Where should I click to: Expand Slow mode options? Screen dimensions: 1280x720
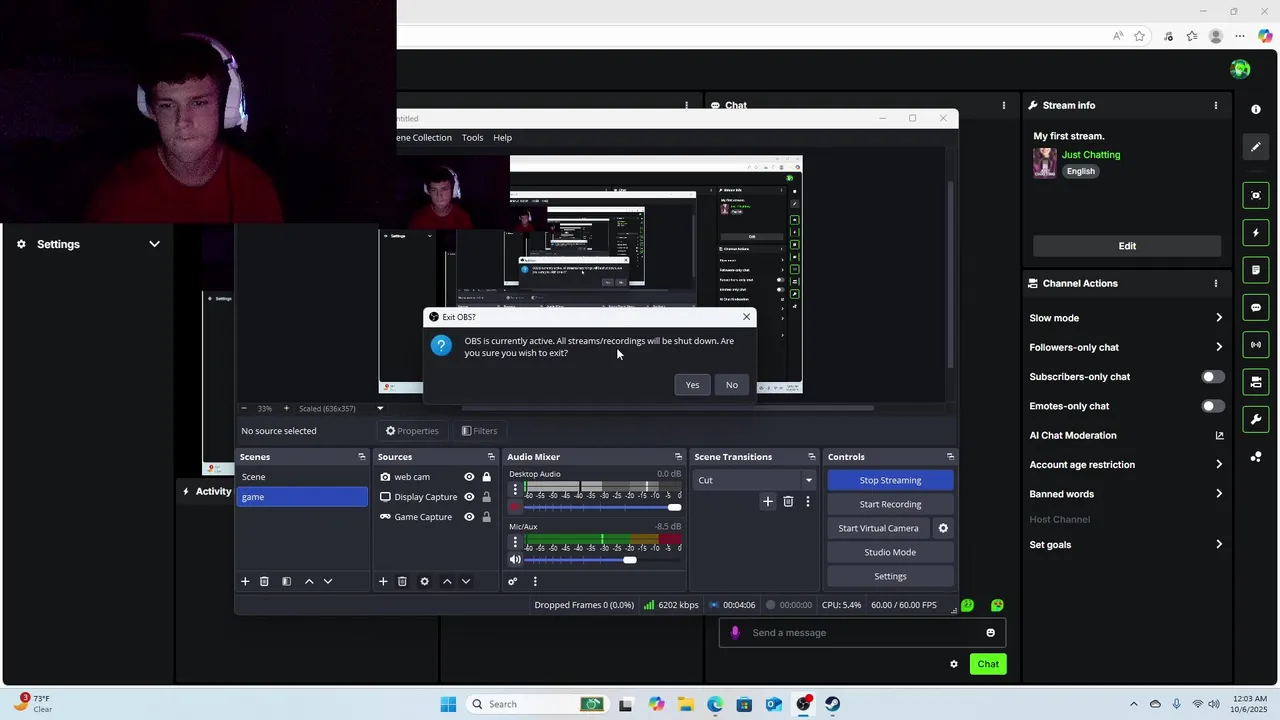[x=1219, y=318]
